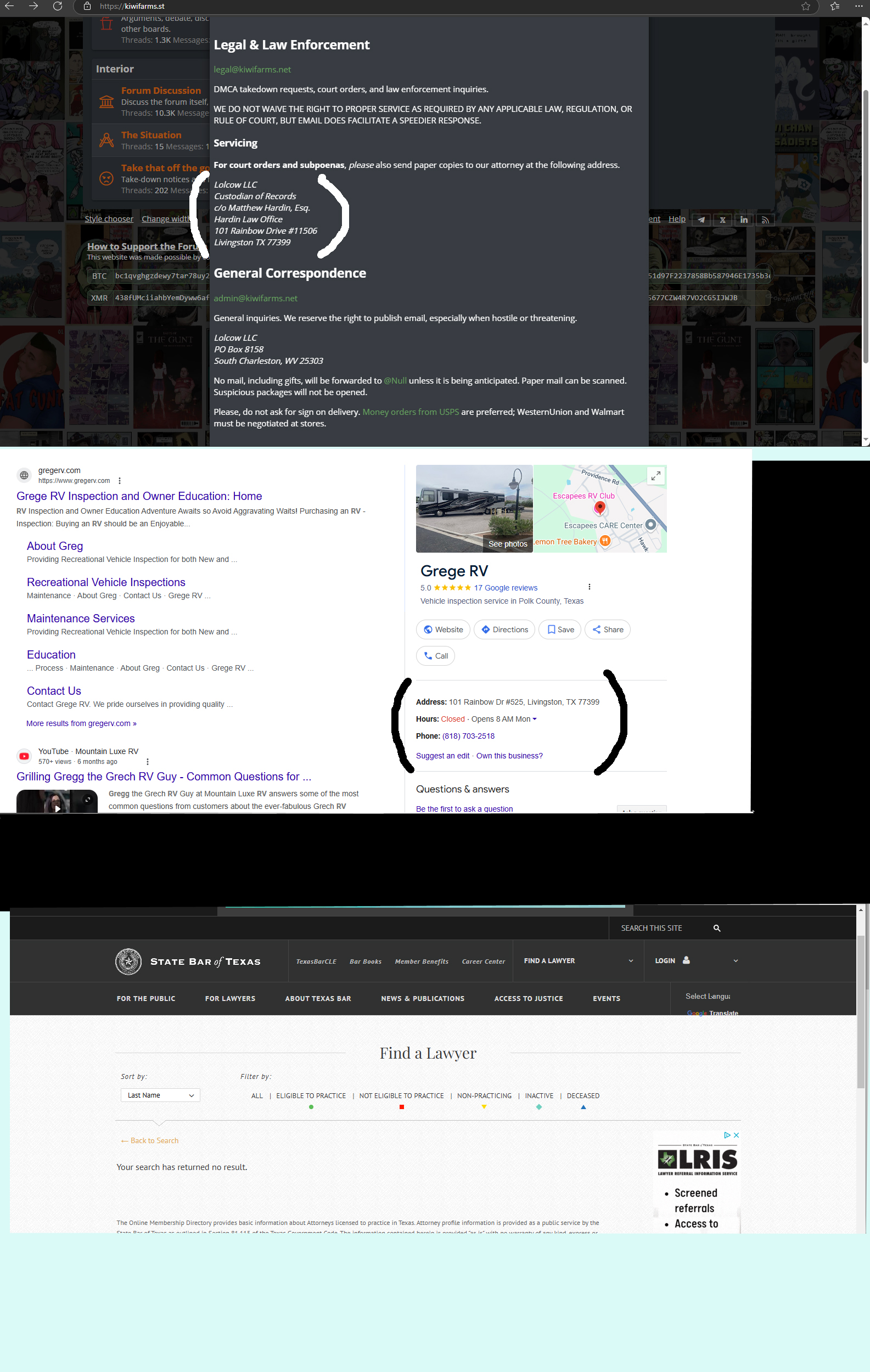Click the search magnifier on State Bar site
This screenshot has height=1372, width=870.
pyautogui.click(x=717, y=928)
